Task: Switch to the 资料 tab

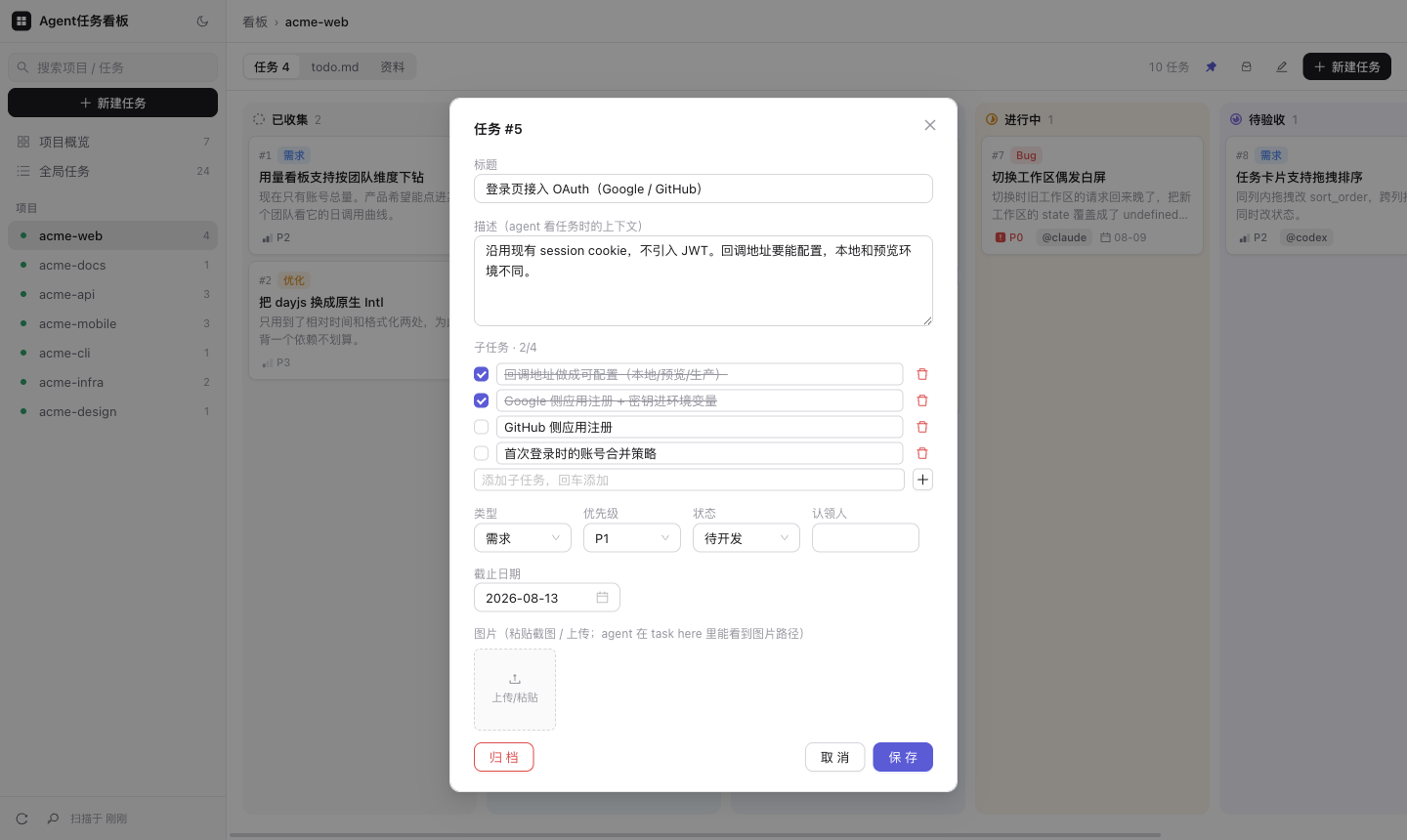Action: pos(393,66)
